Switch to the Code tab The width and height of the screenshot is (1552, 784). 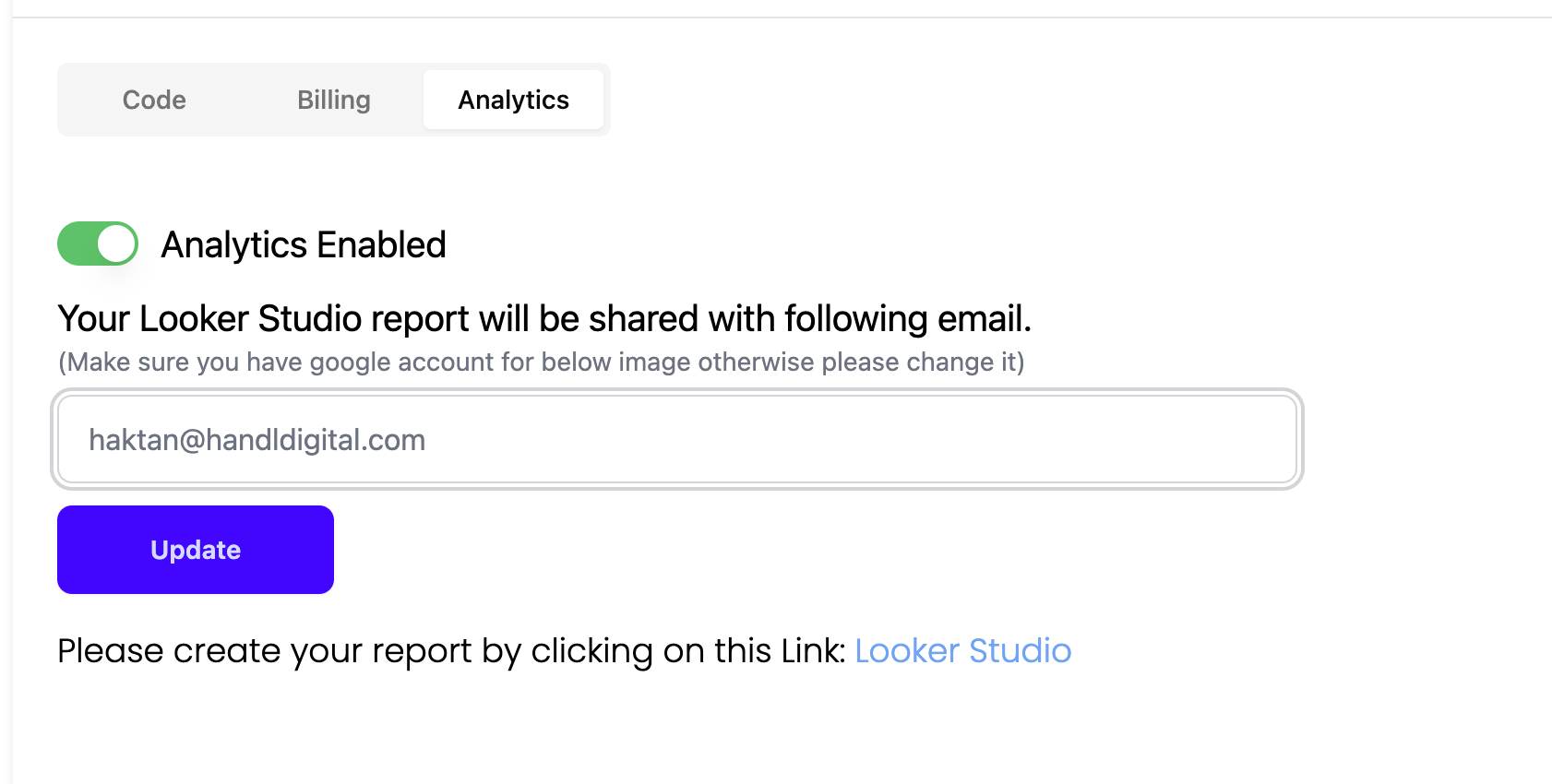154,100
